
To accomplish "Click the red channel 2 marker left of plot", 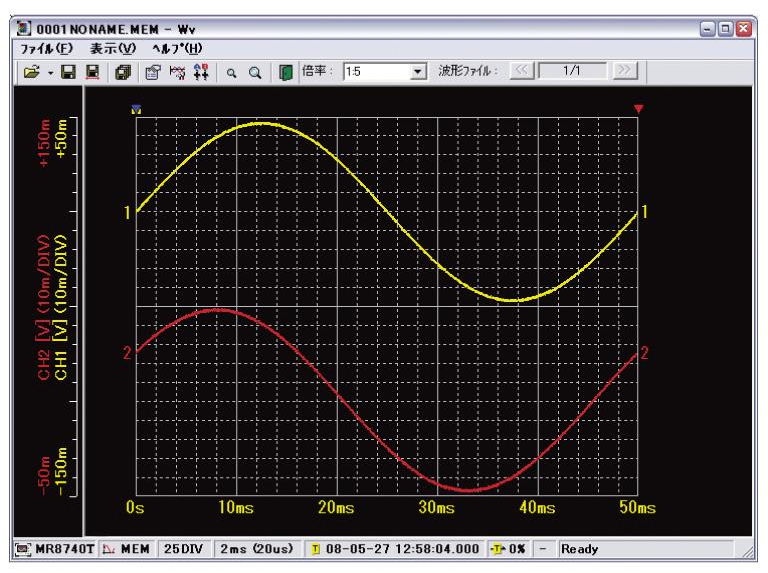I will (127, 353).
